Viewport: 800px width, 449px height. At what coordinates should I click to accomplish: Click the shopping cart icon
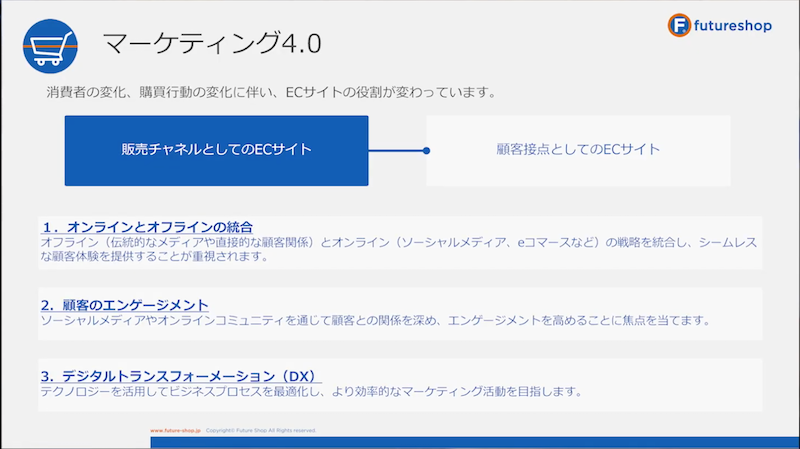pyautogui.click(x=50, y=46)
